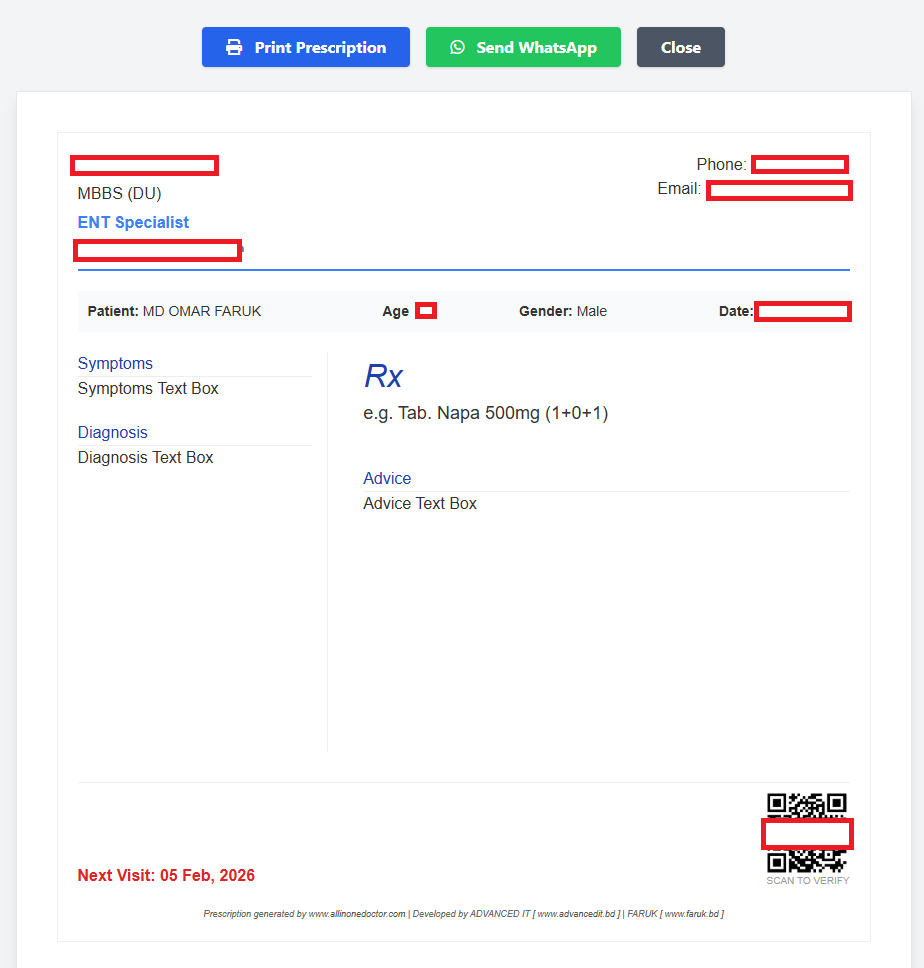The height and width of the screenshot is (968, 924).
Task: Click the MBBS (DU) qualification text
Action: pos(119,193)
